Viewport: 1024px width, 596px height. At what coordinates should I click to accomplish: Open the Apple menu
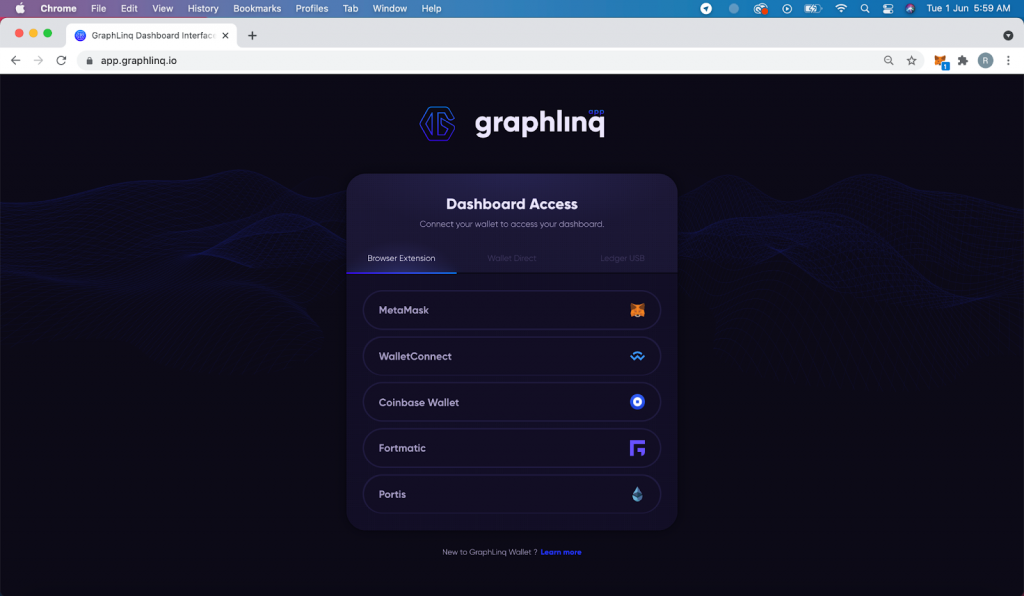[x=20, y=8]
